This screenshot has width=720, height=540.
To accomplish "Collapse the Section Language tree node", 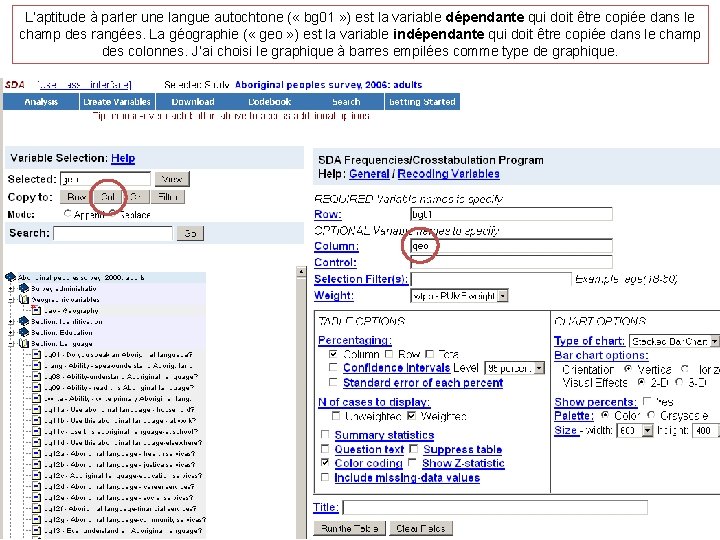I will 11,343.
